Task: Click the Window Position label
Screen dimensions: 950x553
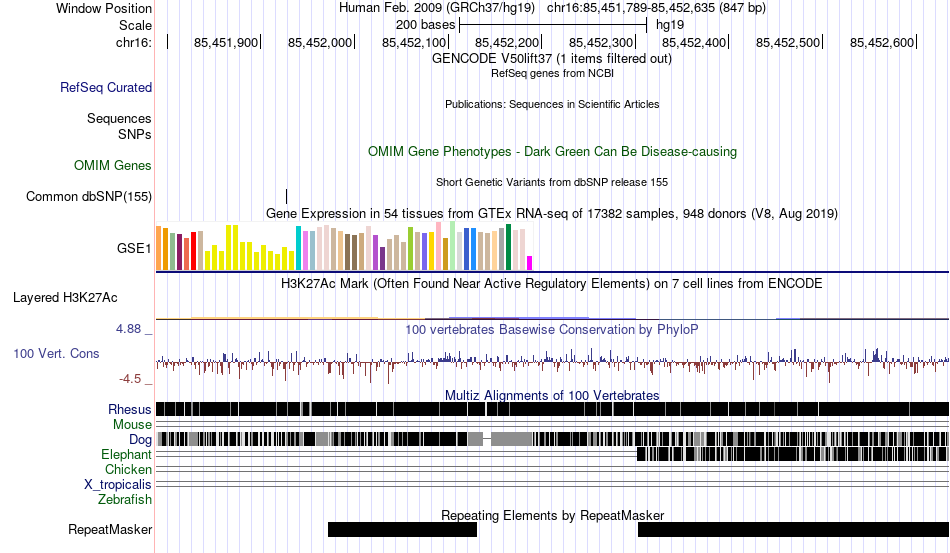Action: tap(104, 8)
